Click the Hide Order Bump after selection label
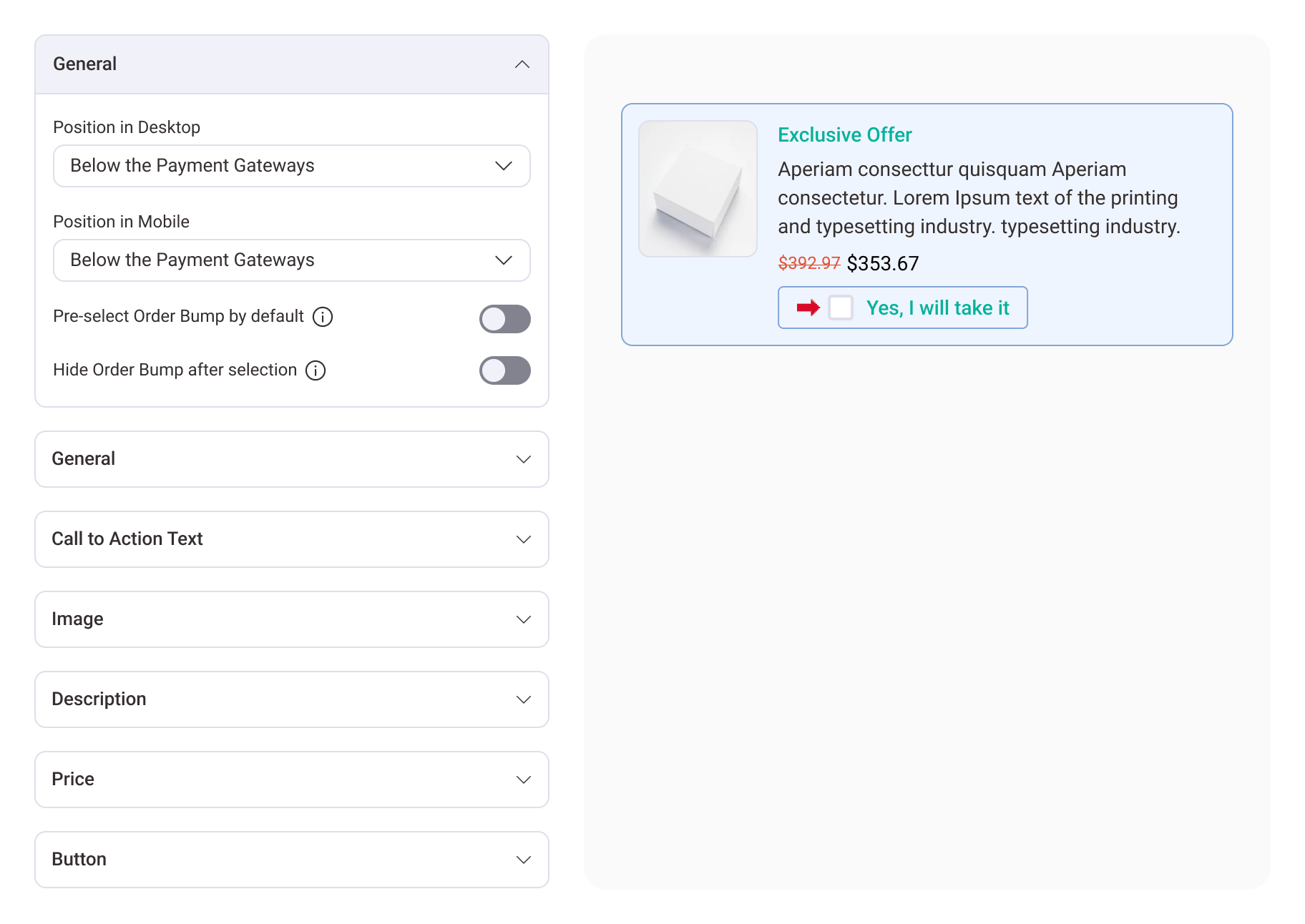This screenshot has width=1305, height=924. pos(175,370)
